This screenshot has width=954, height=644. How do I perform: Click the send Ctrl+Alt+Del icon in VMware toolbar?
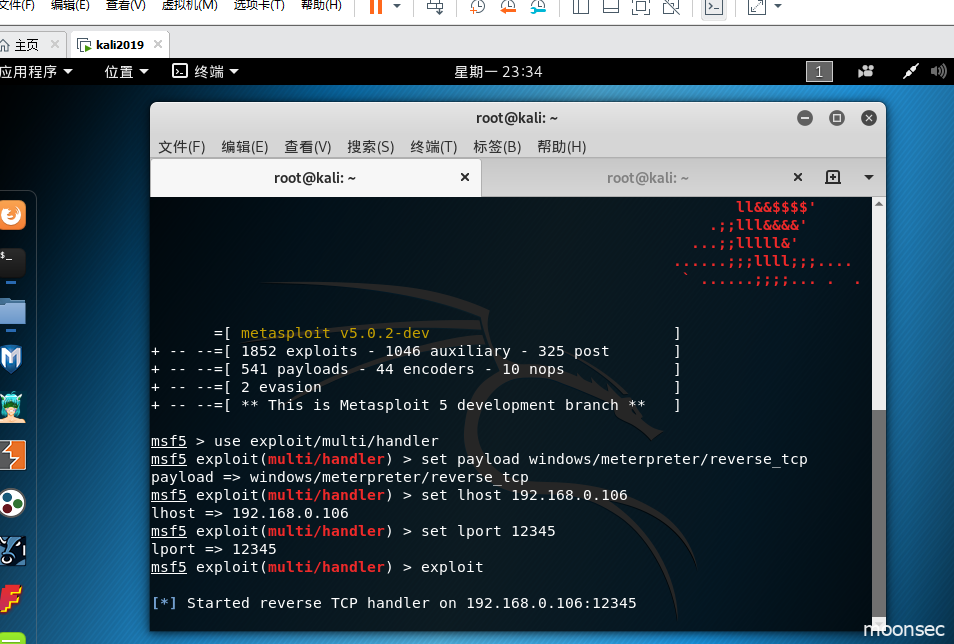[434, 7]
